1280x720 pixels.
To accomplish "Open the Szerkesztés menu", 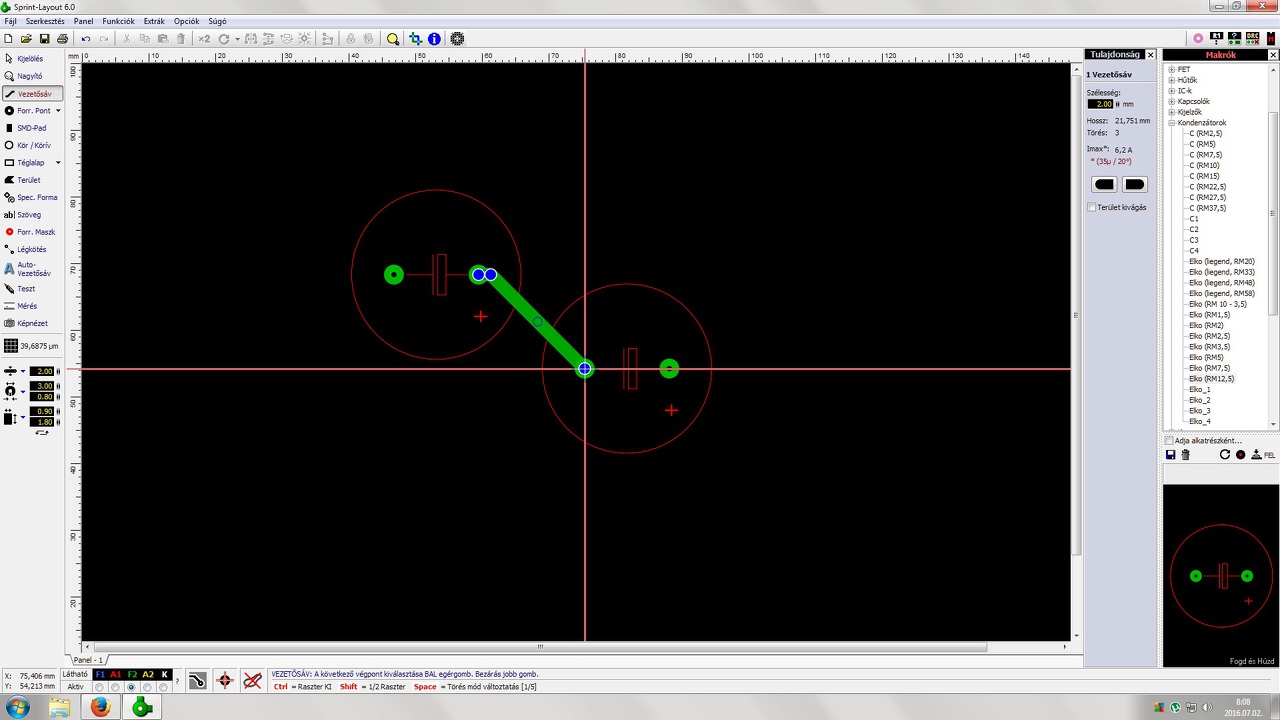I will pos(45,21).
